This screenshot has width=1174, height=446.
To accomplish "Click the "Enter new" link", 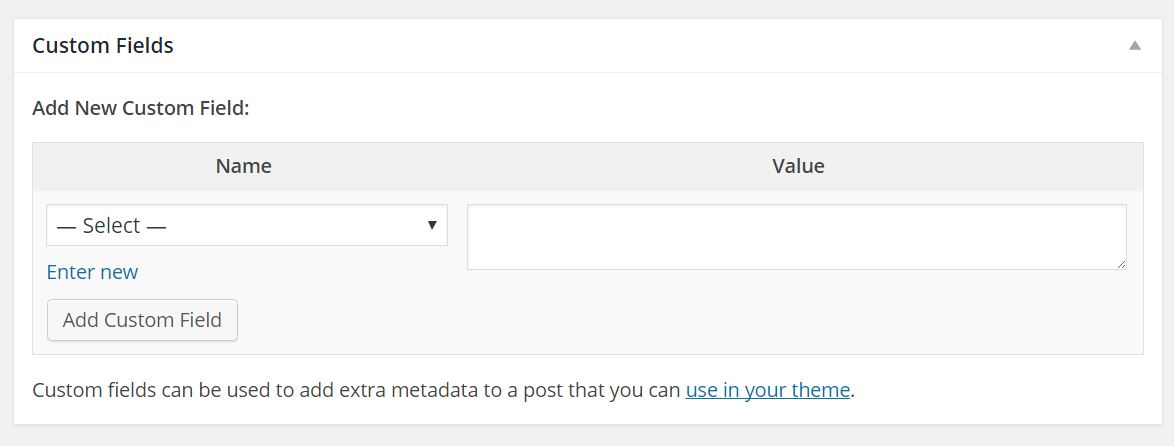I will (92, 272).
